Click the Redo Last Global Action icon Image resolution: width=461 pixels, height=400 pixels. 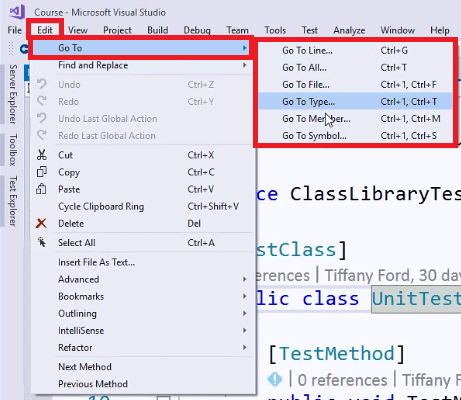42,135
